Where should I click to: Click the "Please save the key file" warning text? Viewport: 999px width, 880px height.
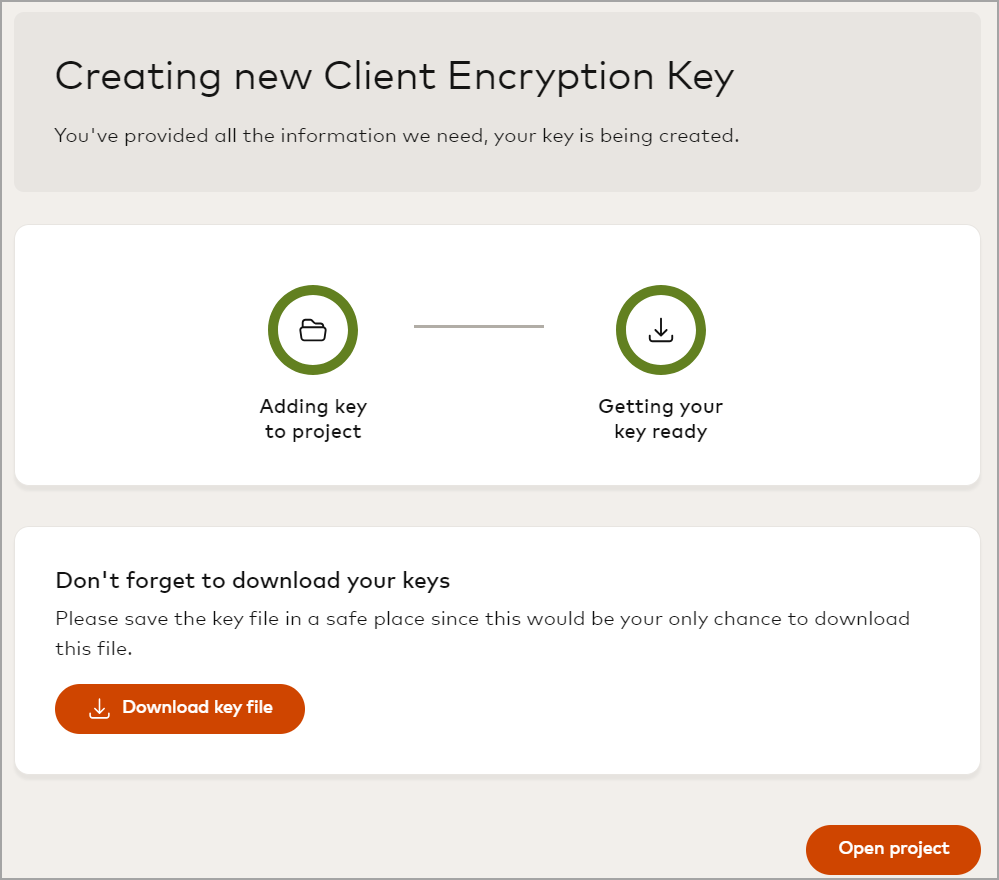(x=482, y=618)
